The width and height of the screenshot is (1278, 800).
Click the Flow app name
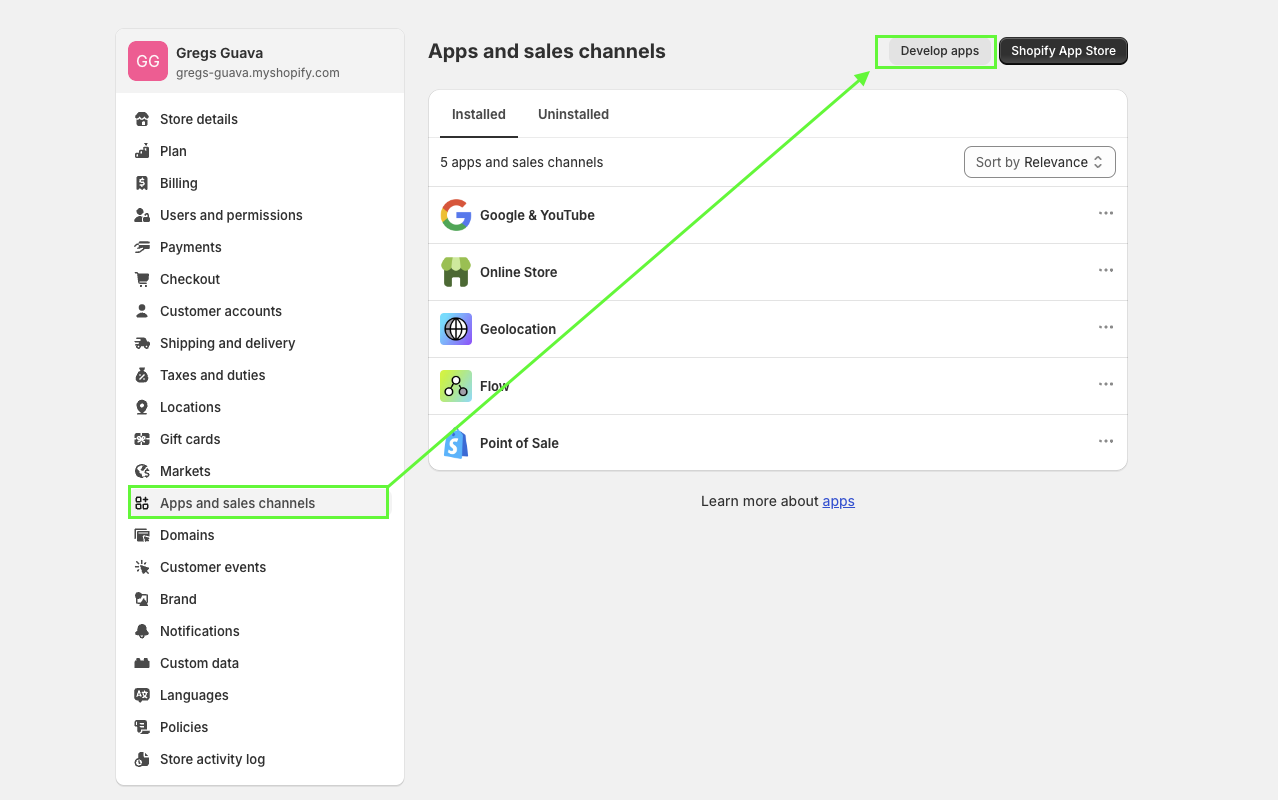[495, 386]
